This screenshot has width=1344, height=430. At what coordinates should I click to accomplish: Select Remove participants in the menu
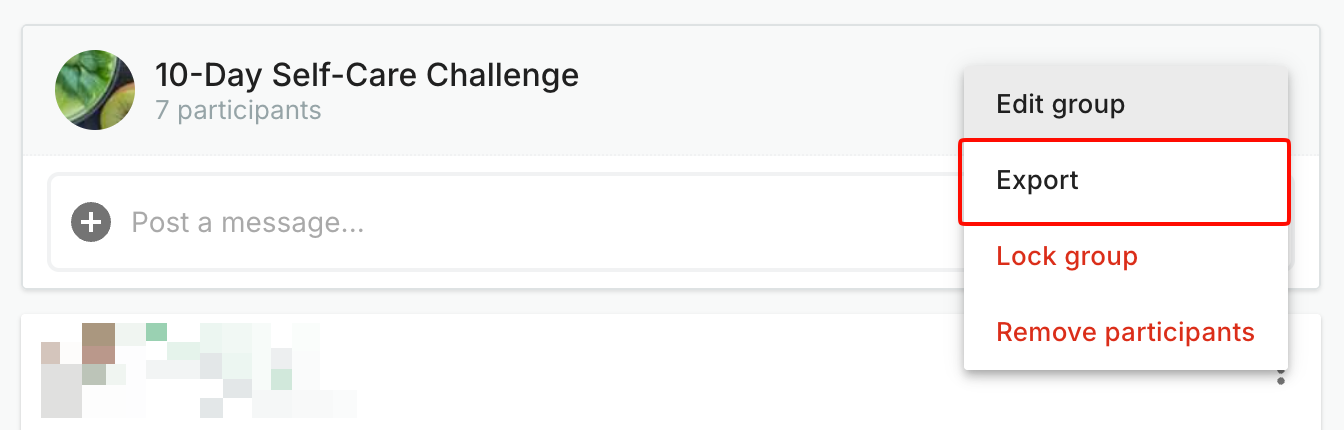coord(1125,332)
